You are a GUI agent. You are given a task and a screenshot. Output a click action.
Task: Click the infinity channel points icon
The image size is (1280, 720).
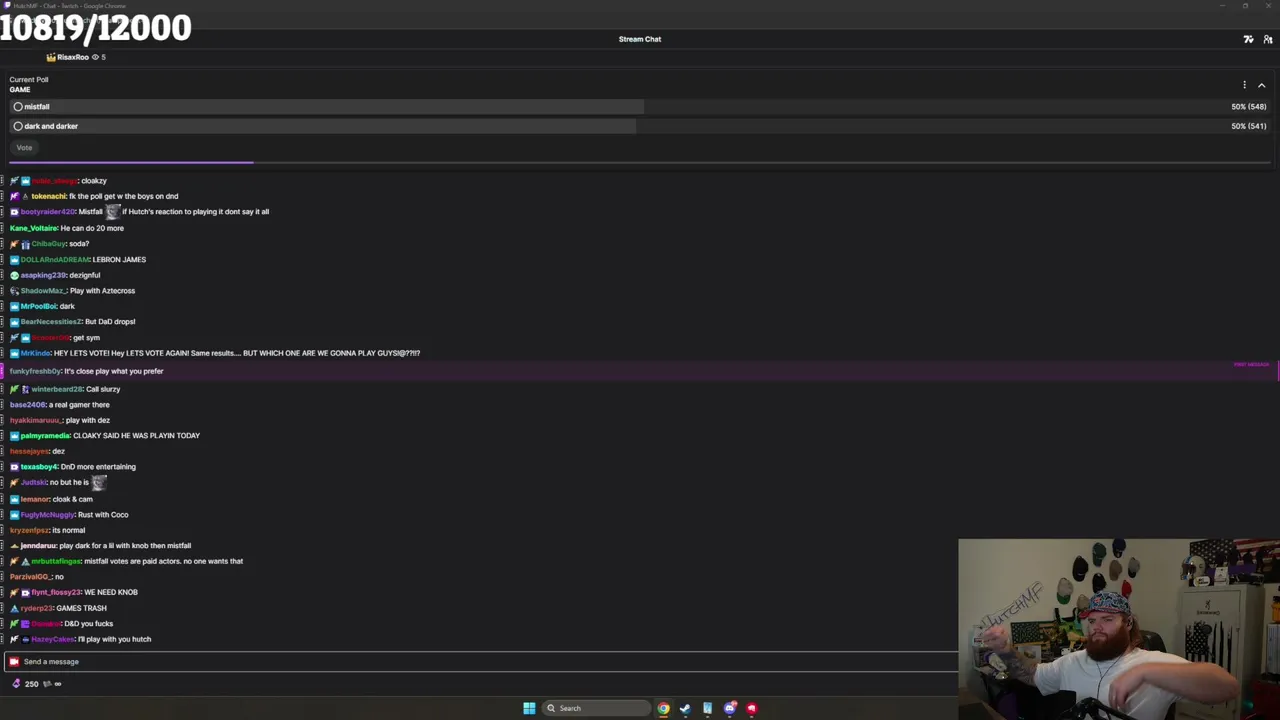tap(58, 684)
